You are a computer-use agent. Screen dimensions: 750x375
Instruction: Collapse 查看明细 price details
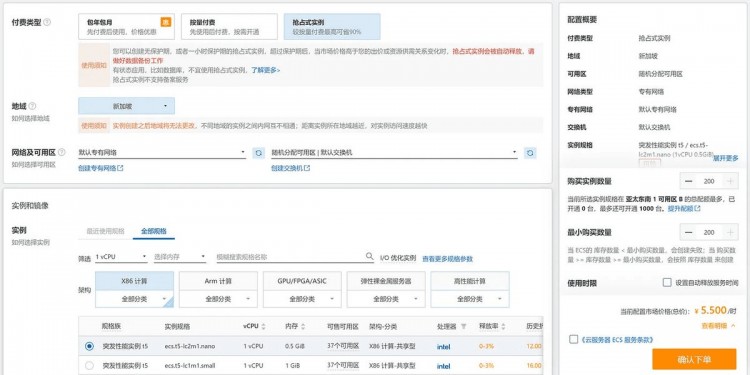point(718,326)
